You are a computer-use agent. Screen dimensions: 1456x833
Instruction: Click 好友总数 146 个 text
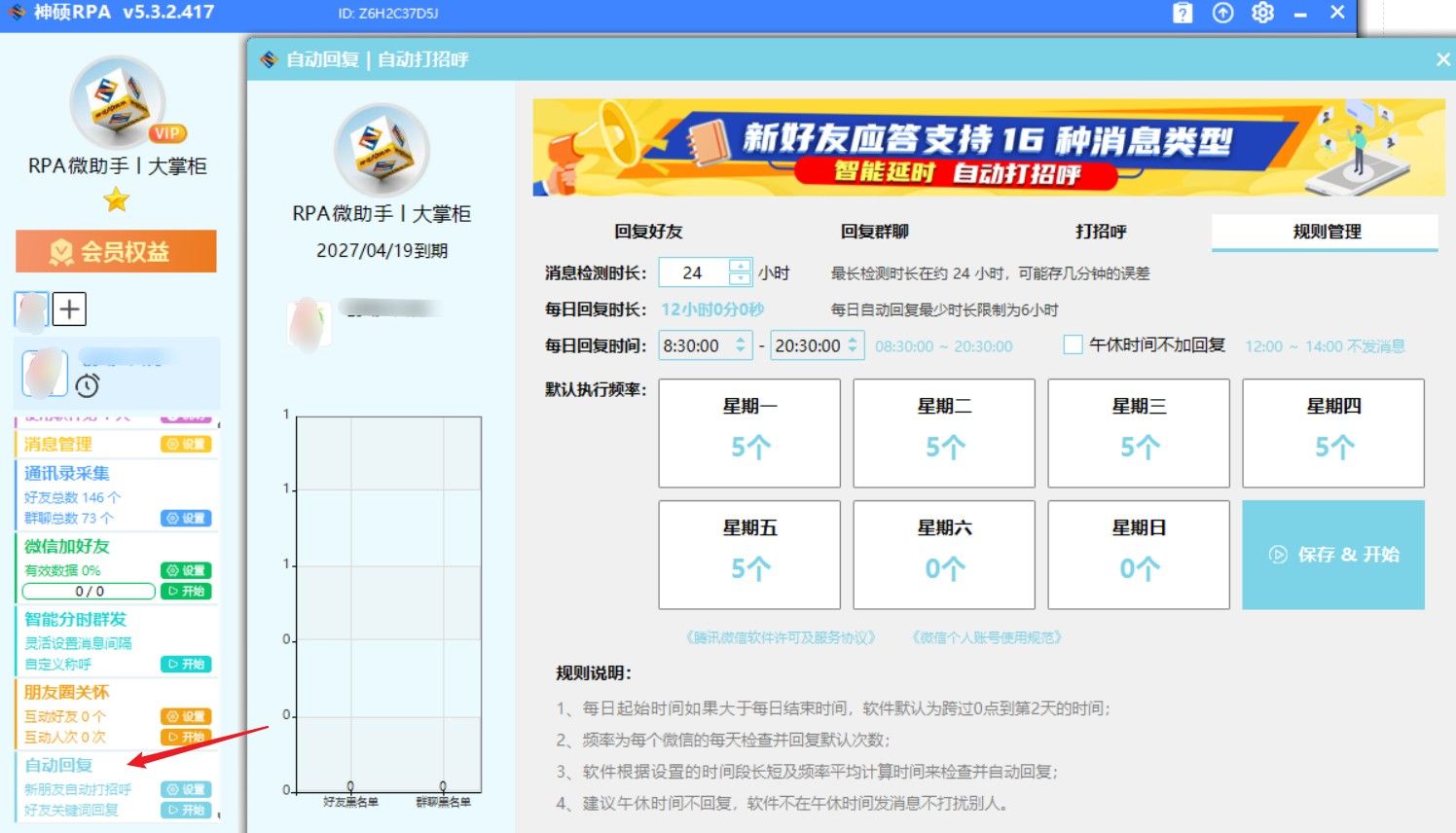(72, 497)
